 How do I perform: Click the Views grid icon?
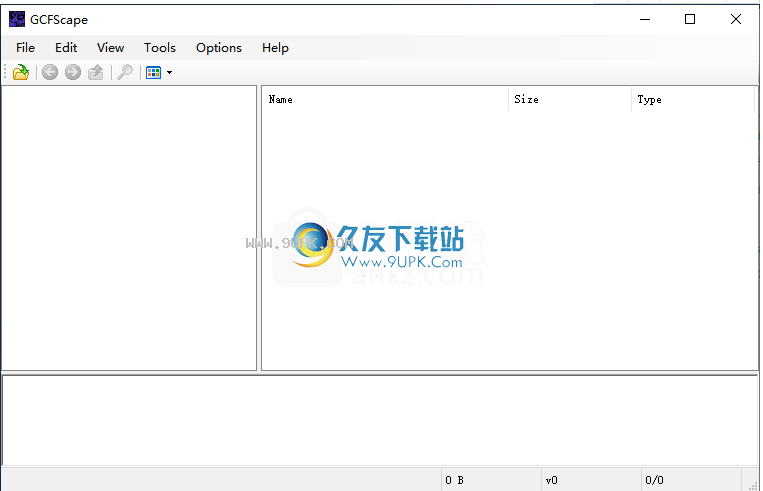153,73
